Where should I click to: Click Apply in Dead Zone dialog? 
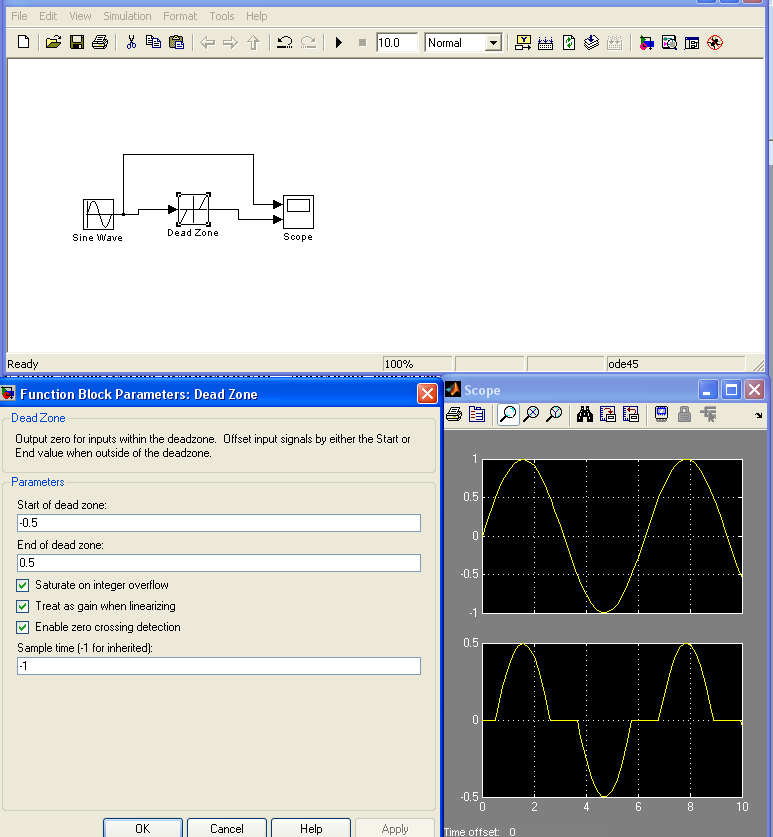[x=395, y=828]
